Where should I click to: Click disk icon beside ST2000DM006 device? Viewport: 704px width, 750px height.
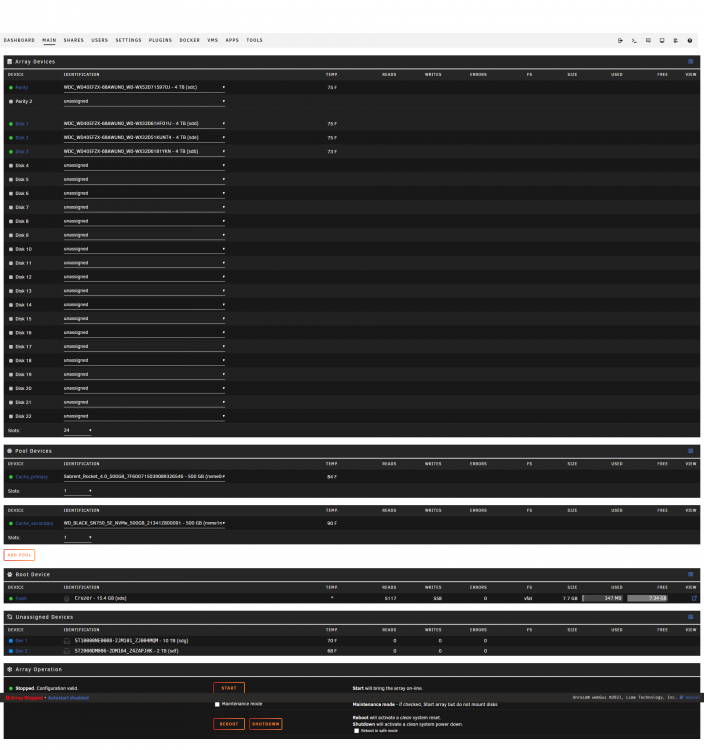66,651
